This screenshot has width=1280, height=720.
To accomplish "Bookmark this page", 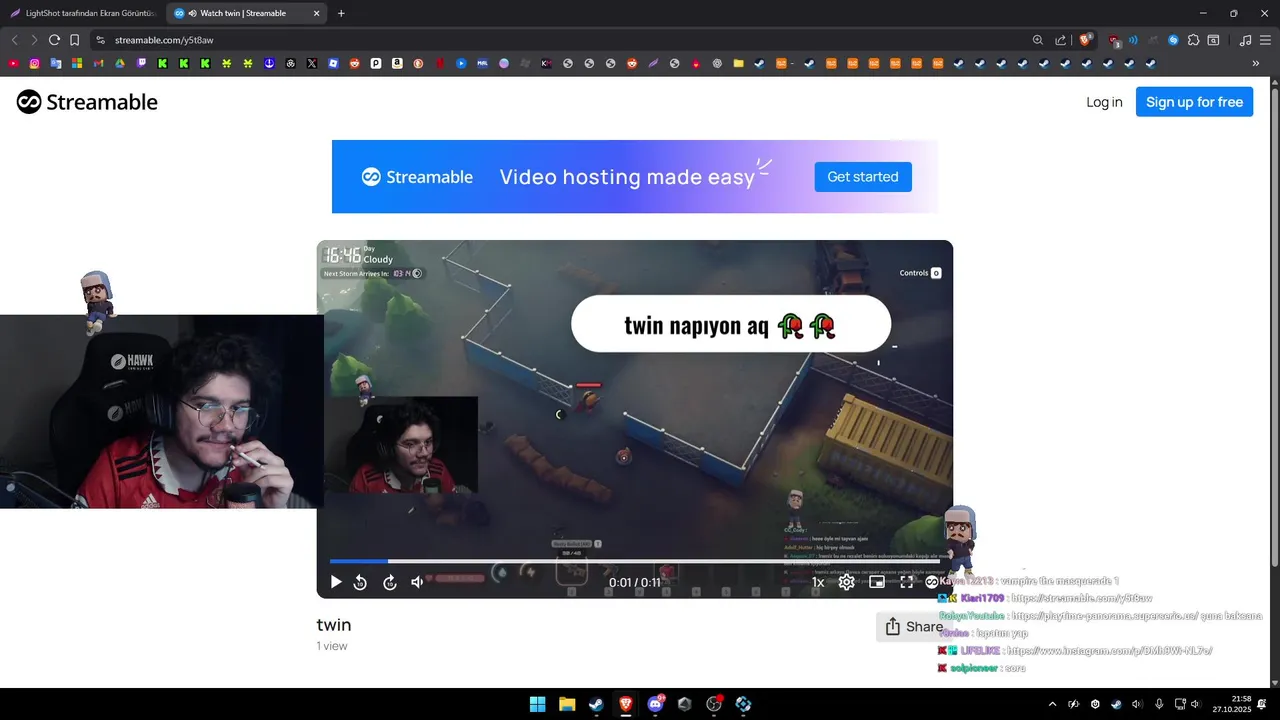I will click(75, 40).
